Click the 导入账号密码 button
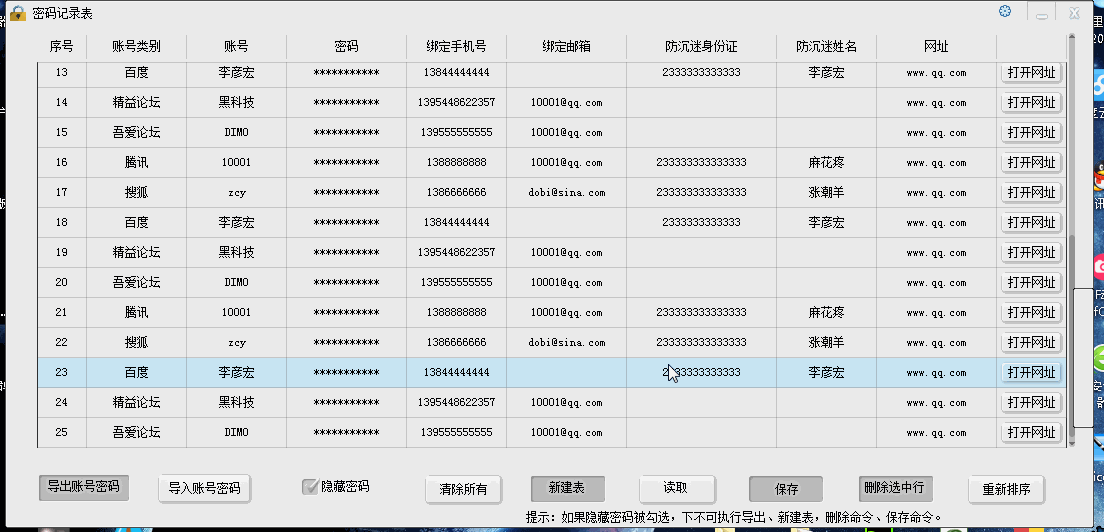Screen dimensions: 1104x532 204,488
